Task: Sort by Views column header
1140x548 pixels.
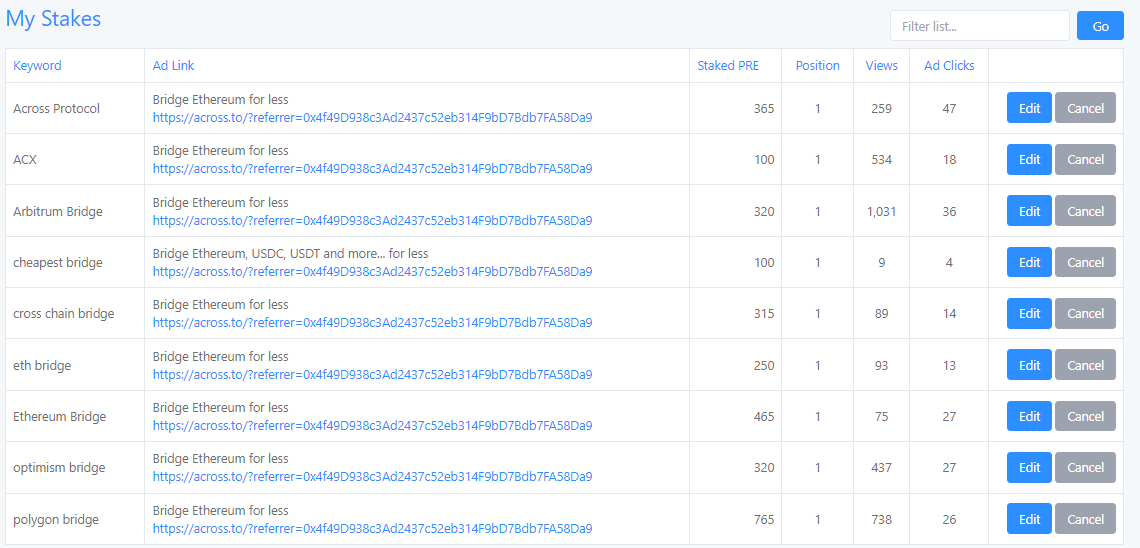Action: pos(881,65)
